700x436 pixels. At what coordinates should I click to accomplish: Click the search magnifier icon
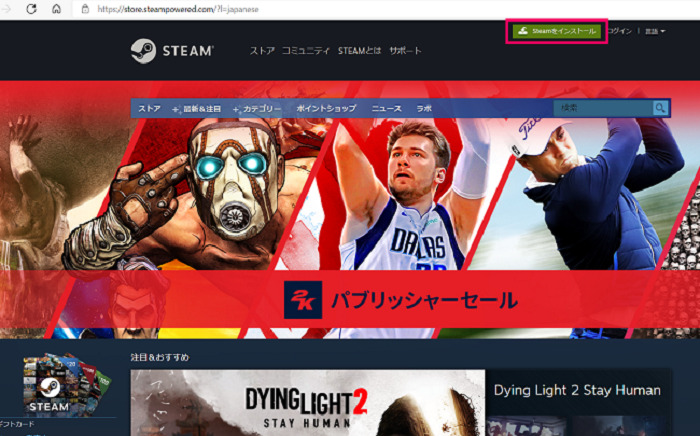tap(660, 108)
